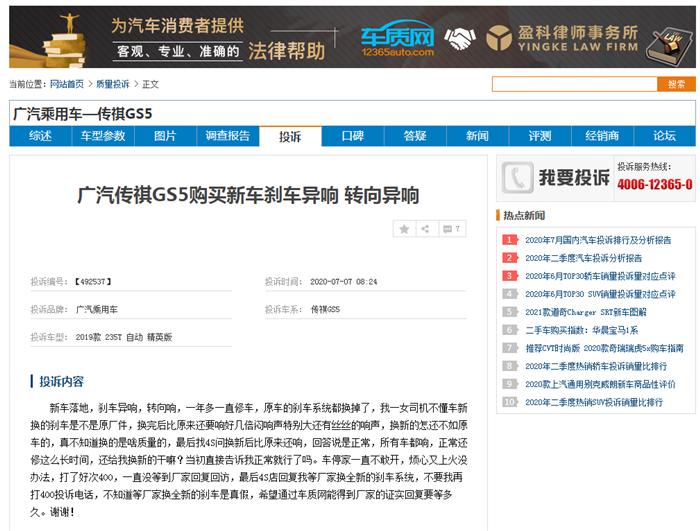Open the 调查报告 tab
700x531 pixels.
pyautogui.click(x=228, y=136)
